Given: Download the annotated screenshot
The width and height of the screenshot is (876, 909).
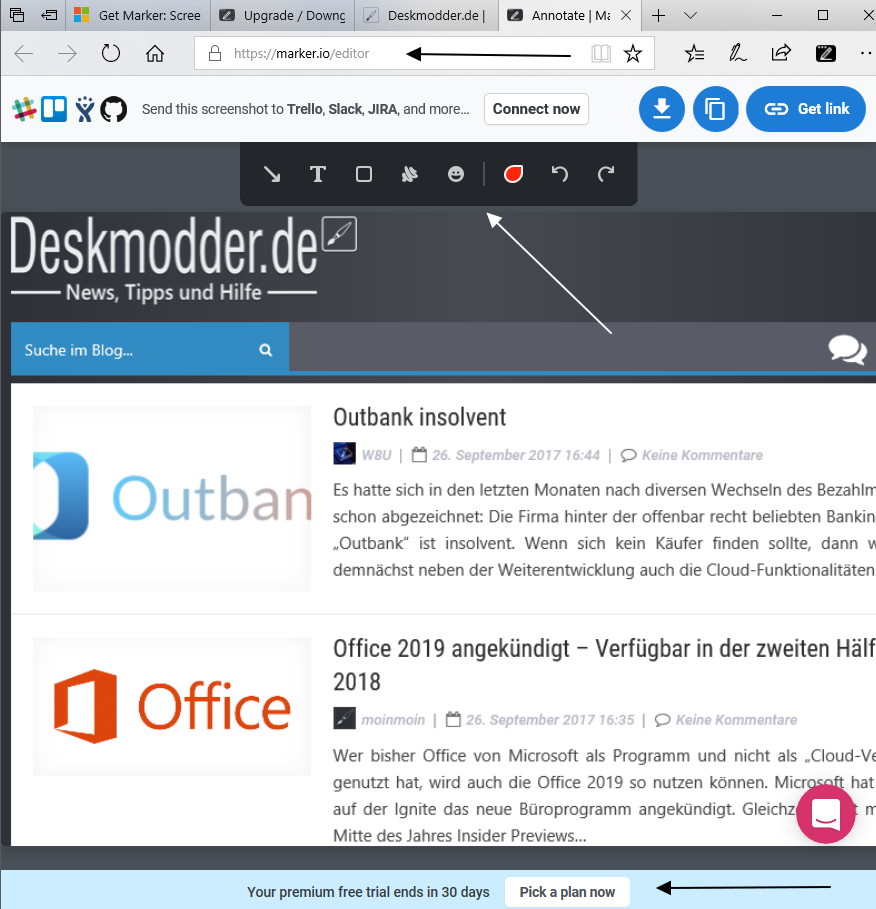Looking at the screenshot, I should click(x=661, y=109).
